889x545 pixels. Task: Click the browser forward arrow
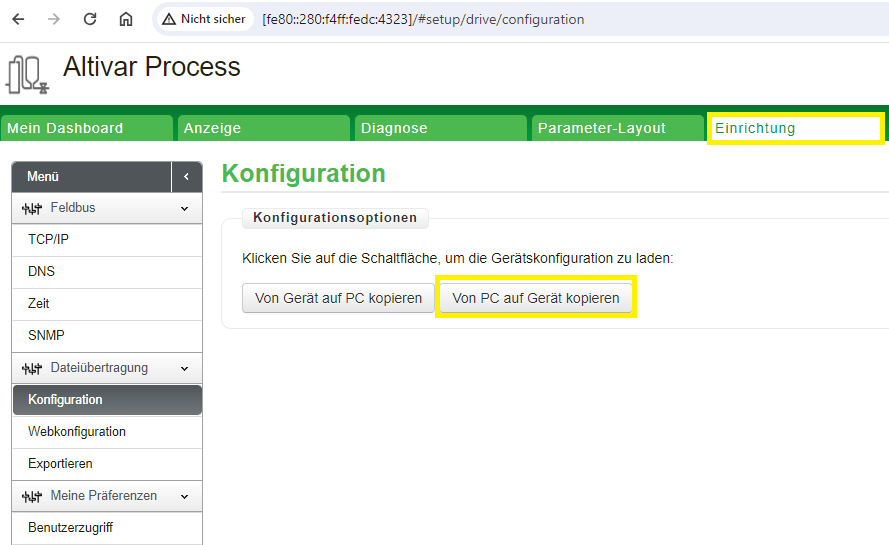pyautogui.click(x=54, y=19)
